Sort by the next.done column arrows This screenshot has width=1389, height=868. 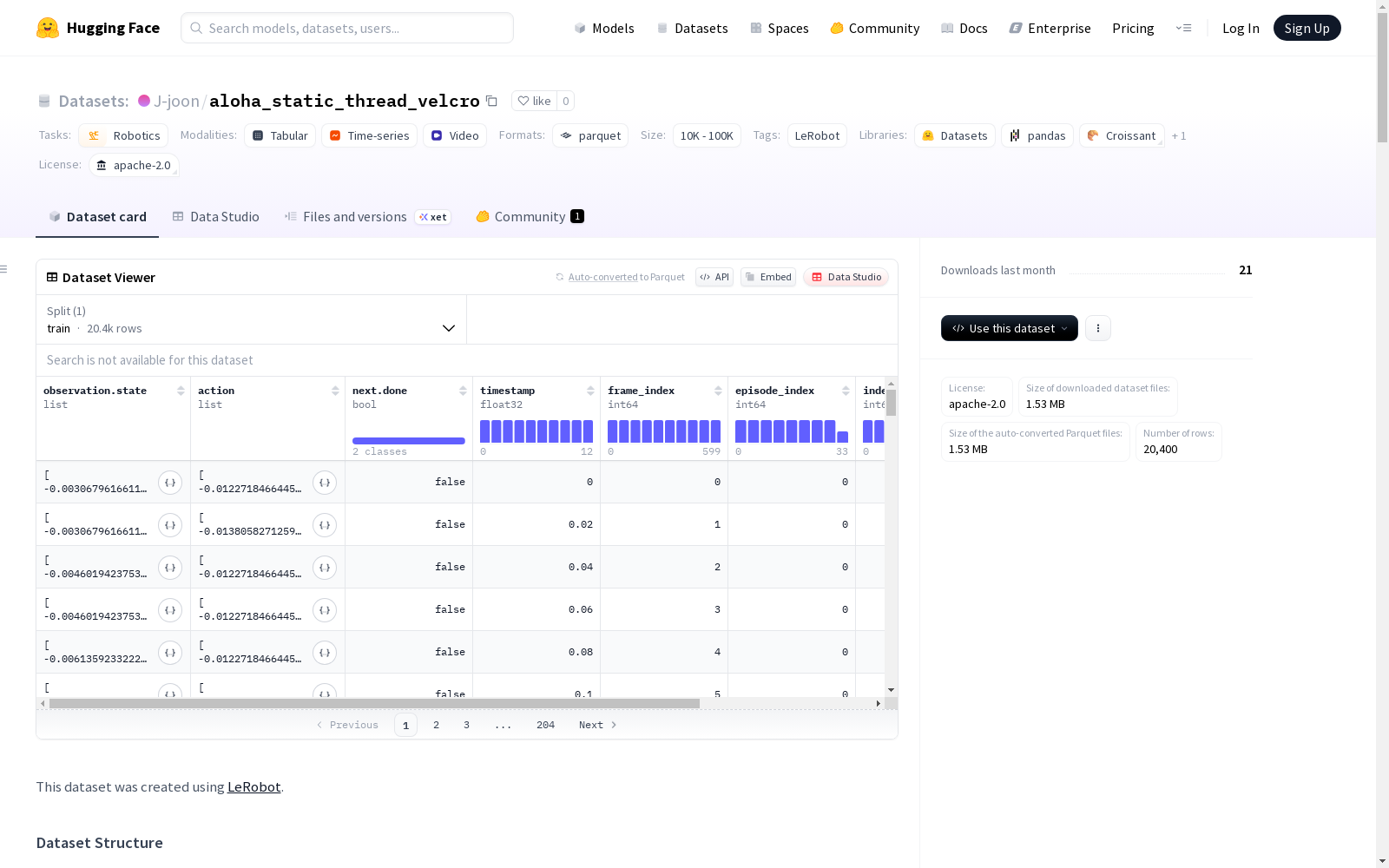(x=463, y=391)
